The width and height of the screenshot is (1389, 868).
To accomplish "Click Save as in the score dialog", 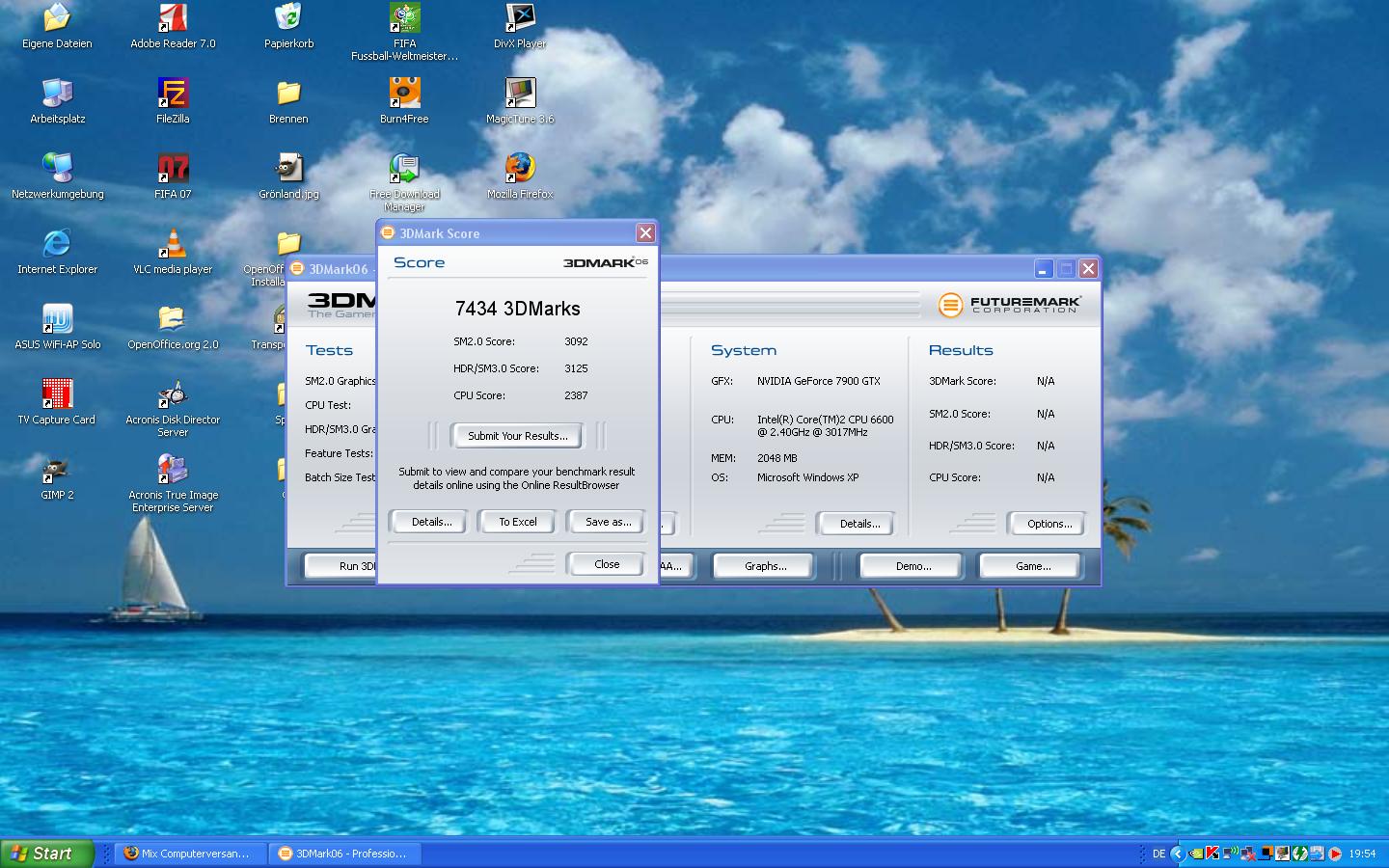I will click(608, 522).
